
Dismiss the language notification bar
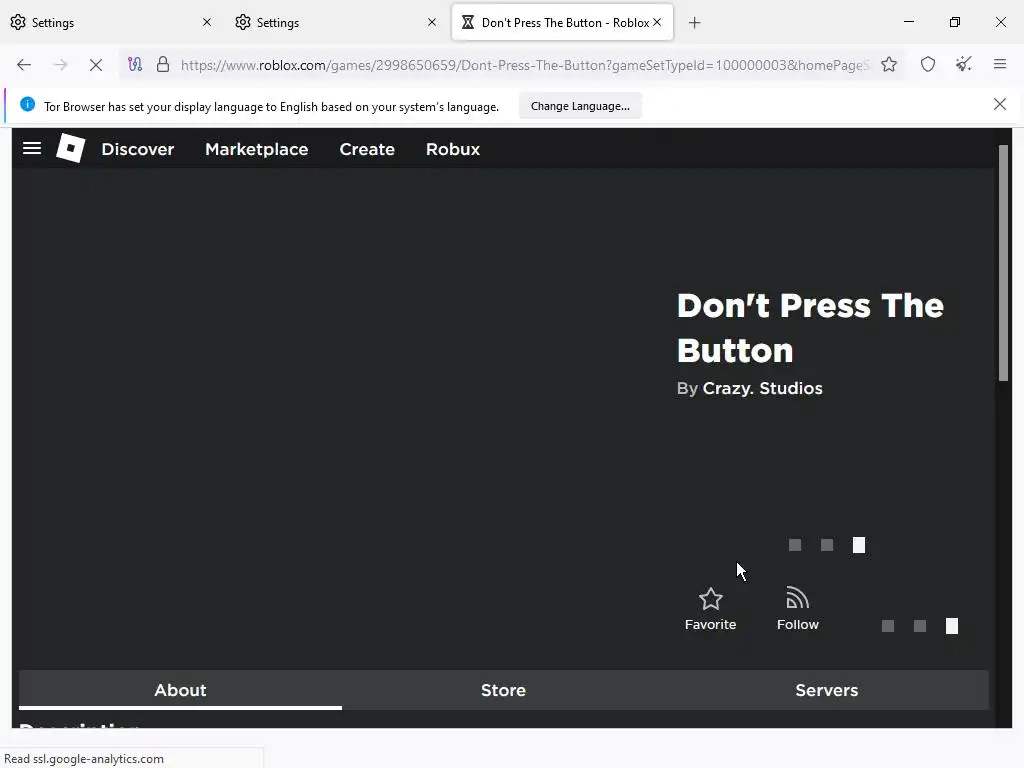[x=1000, y=104]
